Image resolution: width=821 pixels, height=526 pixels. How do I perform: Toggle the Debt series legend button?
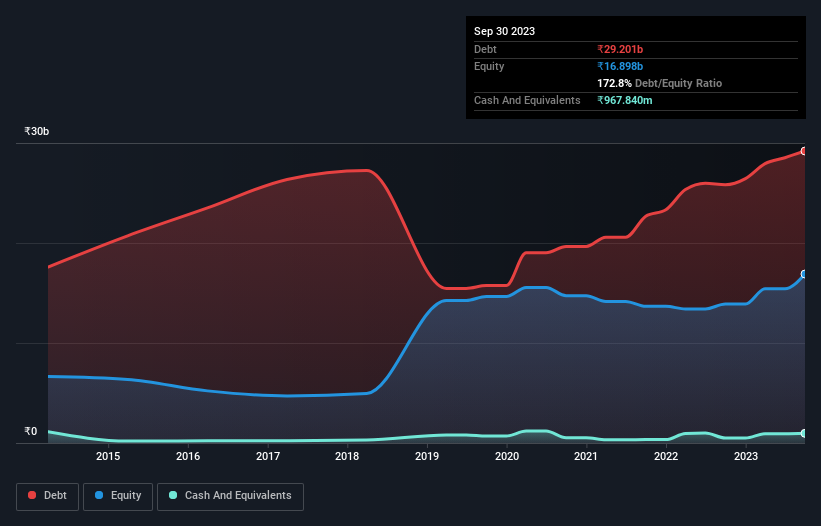(x=48, y=496)
